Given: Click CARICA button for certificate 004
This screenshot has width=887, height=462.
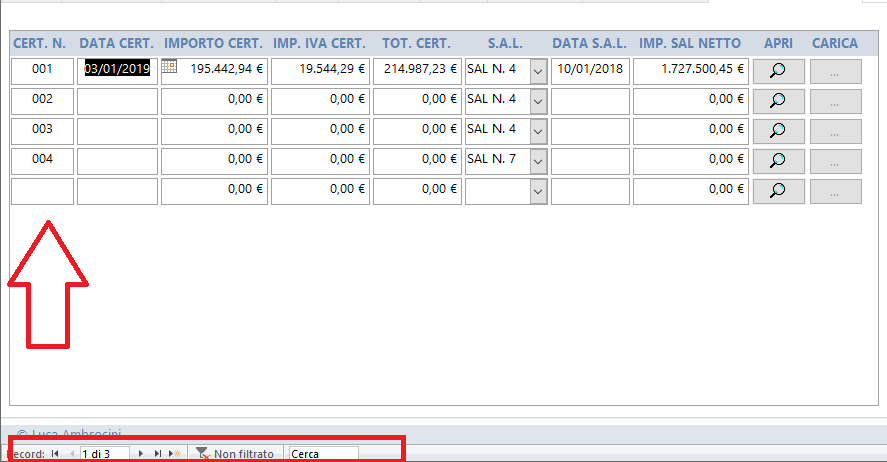Looking at the screenshot, I should [x=836, y=161].
